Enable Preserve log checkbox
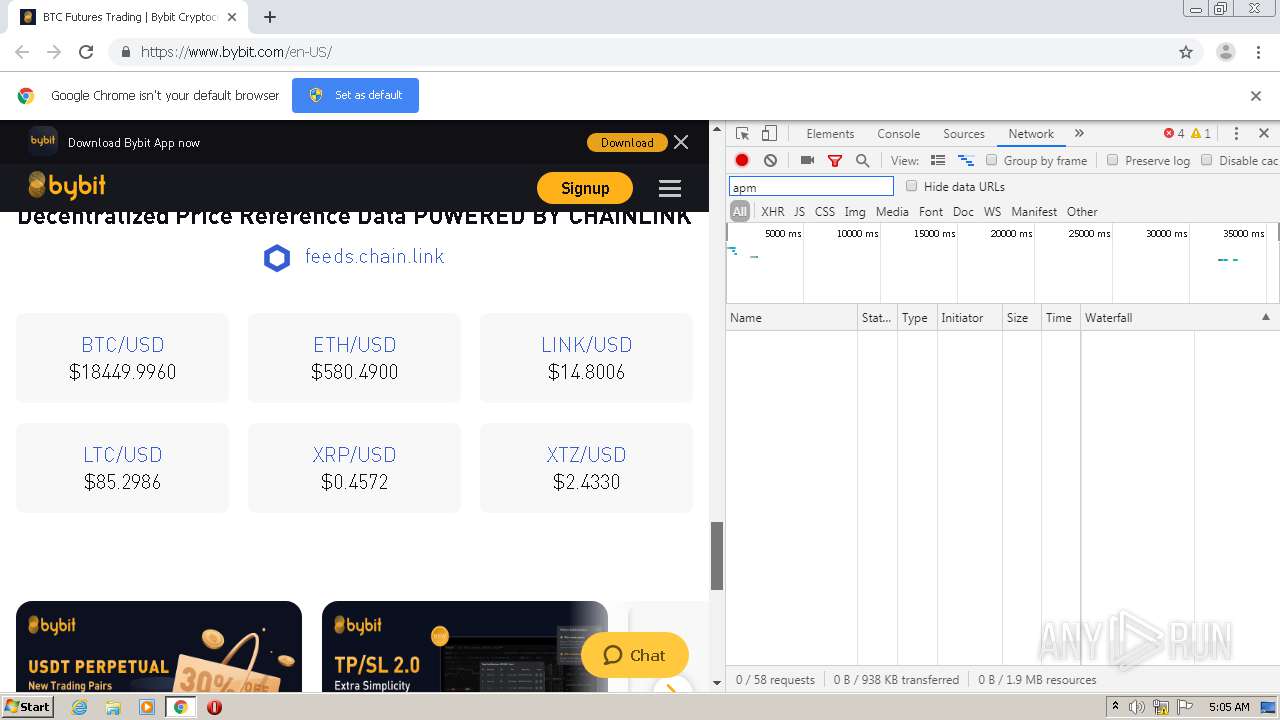The width and height of the screenshot is (1280, 720). (1112, 160)
